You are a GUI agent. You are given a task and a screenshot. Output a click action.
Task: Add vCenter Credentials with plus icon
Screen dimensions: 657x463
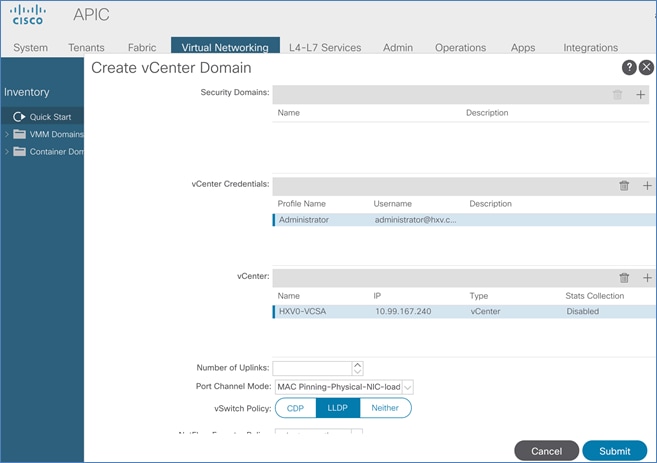pyautogui.click(x=647, y=185)
